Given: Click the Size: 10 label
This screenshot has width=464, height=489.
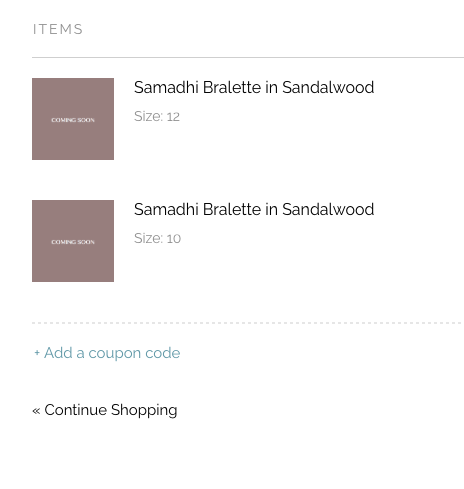Looking at the screenshot, I should click(x=157, y=239).
